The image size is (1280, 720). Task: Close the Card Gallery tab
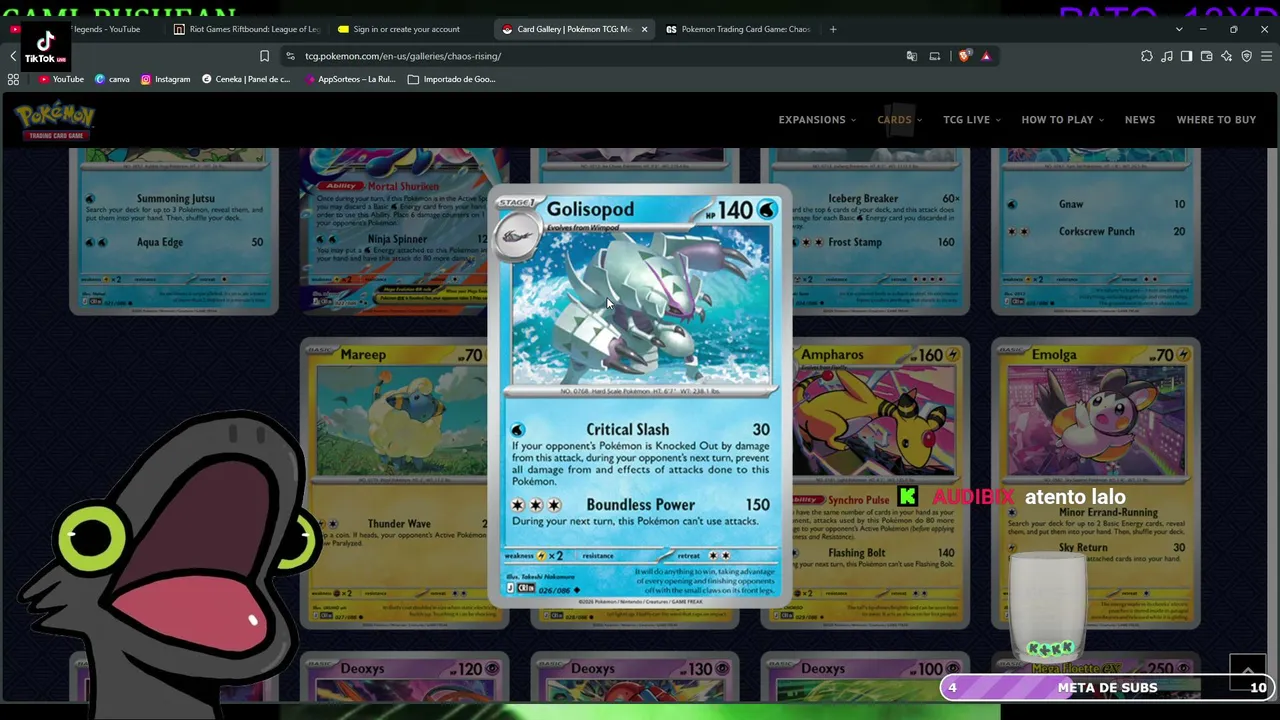pyautogui.click(x=644, y=29)
